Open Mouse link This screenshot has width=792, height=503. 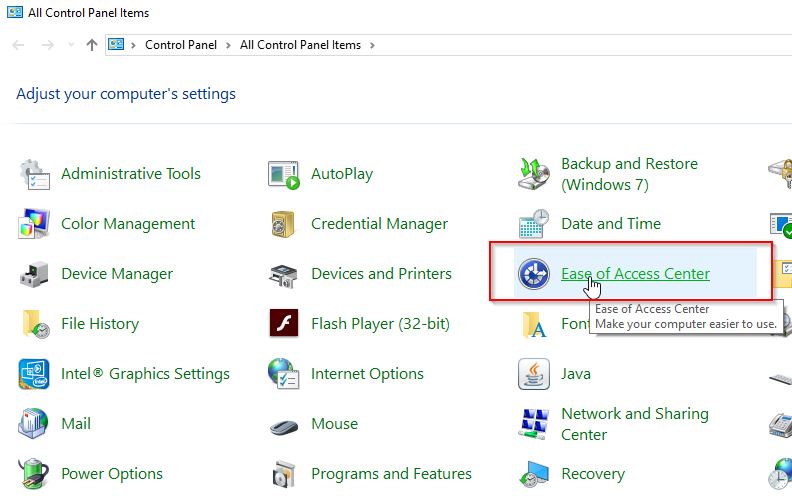[x=334, y=424]
